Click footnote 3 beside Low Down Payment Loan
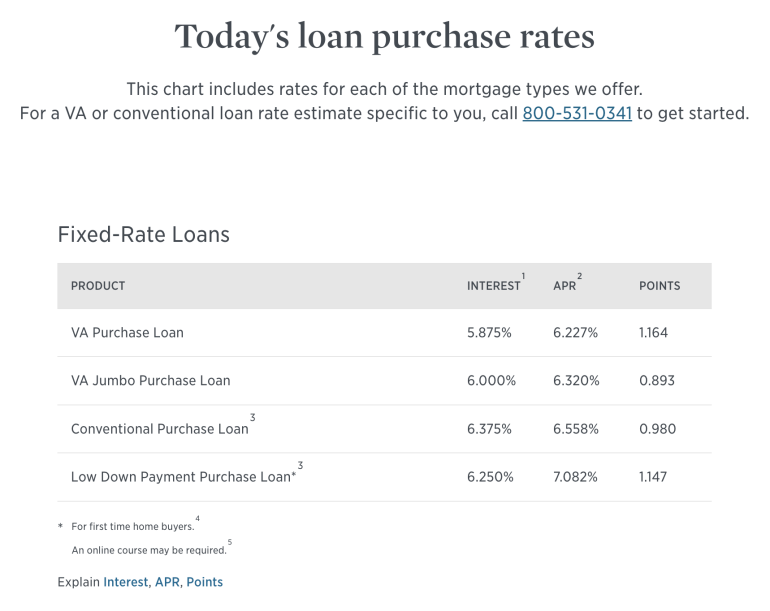Screen dimensions: 770x611 pos(300,465)
